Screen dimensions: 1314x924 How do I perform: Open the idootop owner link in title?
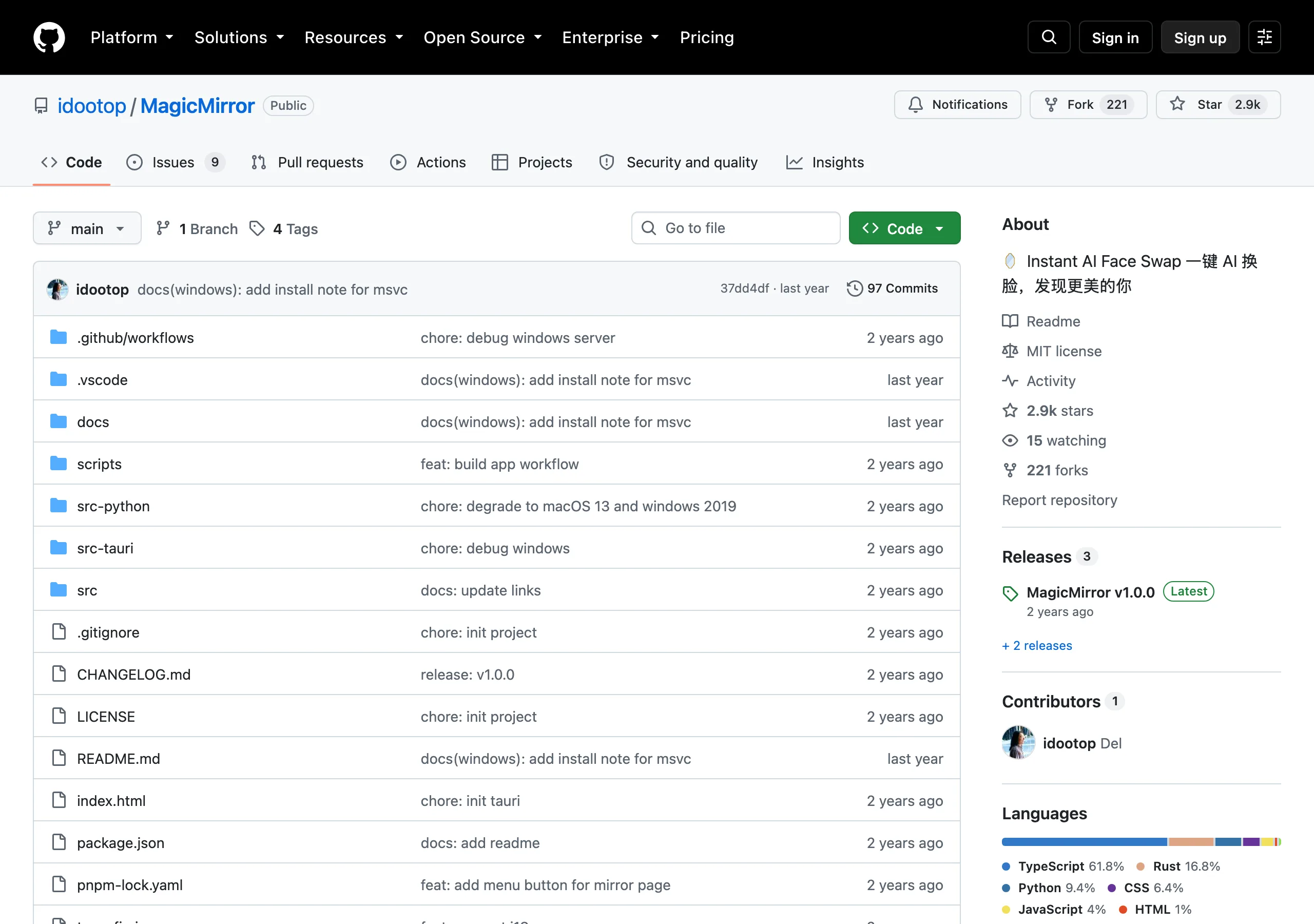(91, 106)
